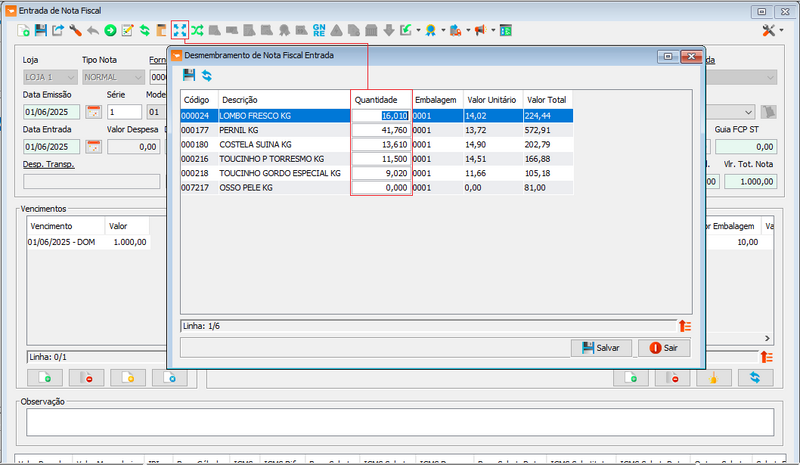The image size is (800, 465).
Task: Click the Valor Total column header
Action: point(546,100)
